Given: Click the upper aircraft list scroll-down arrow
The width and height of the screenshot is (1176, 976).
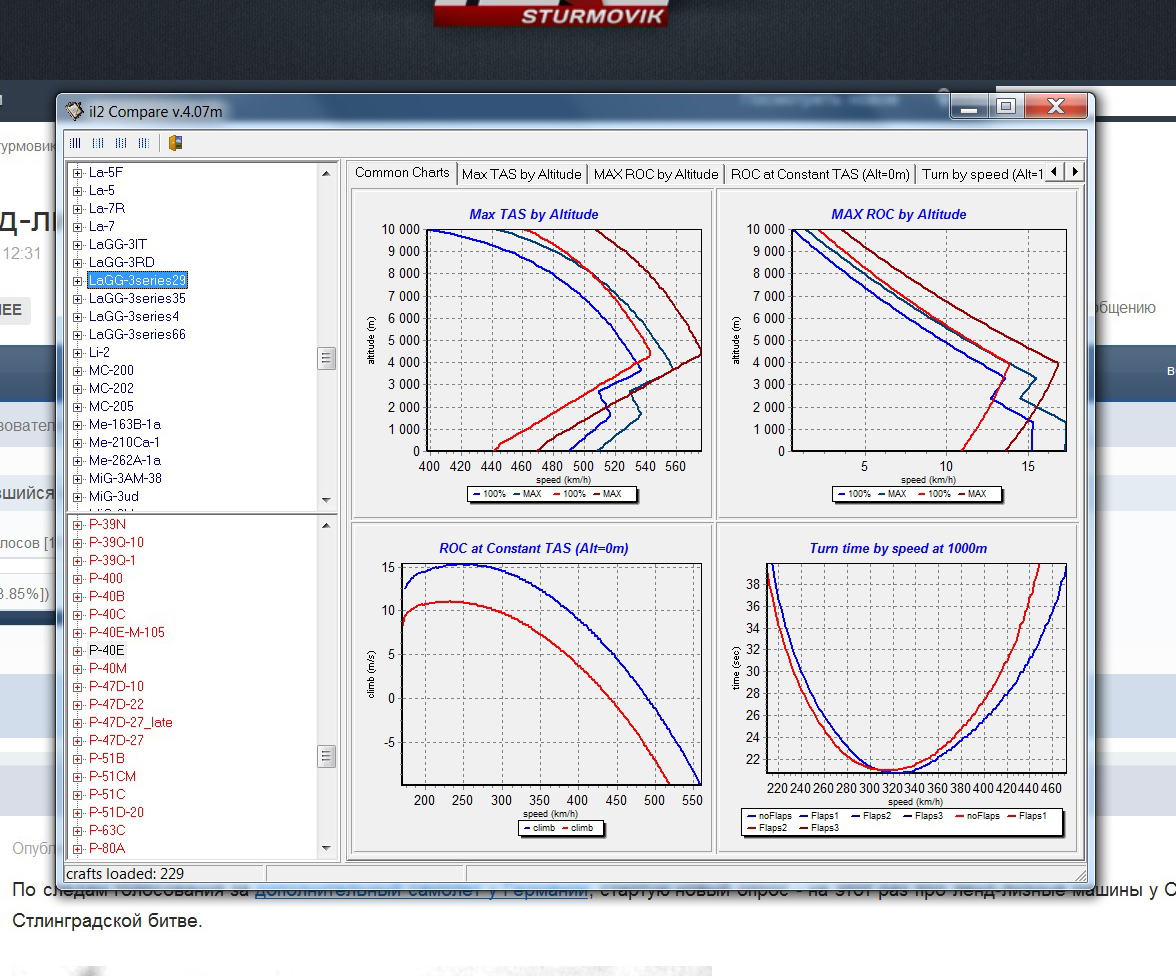Looking at the screenshot, I should point(326,500).
